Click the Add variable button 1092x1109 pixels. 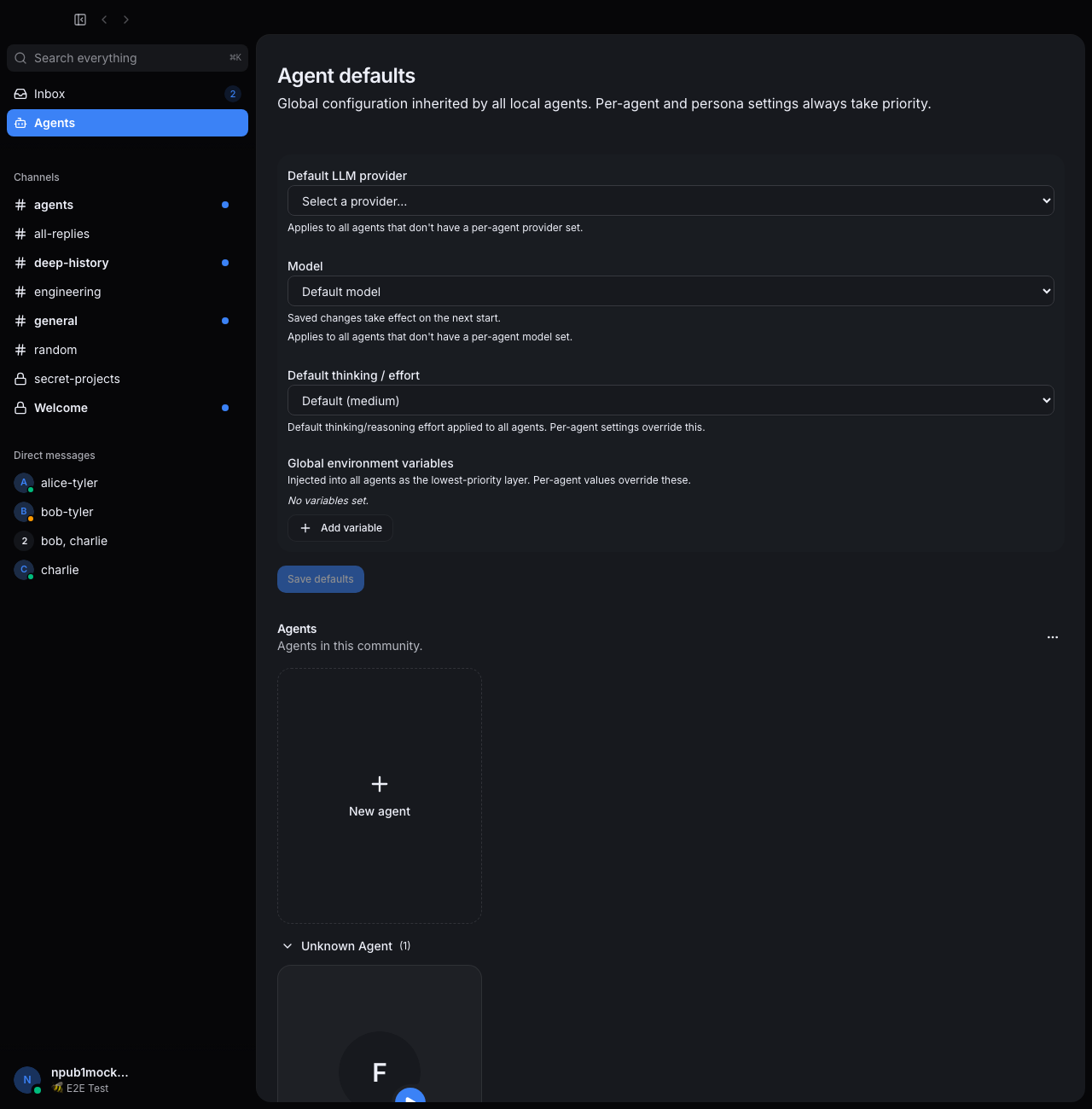pos(340,528)
